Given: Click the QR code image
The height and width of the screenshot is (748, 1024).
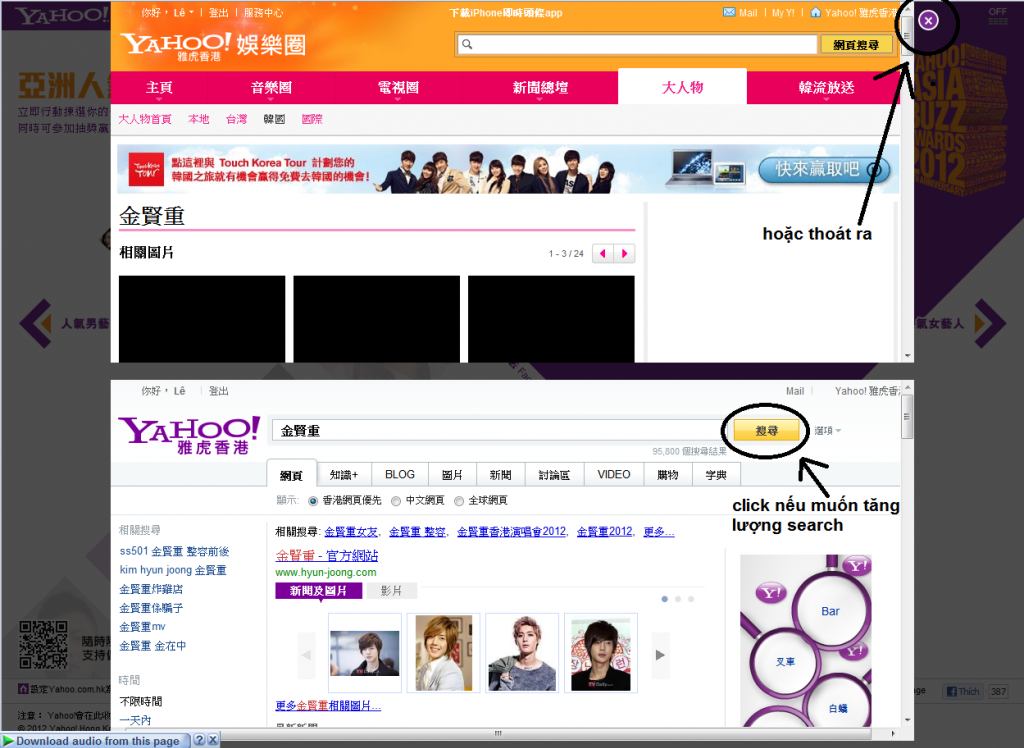Looking at the screenshot, I should click(x=43, y=645).
